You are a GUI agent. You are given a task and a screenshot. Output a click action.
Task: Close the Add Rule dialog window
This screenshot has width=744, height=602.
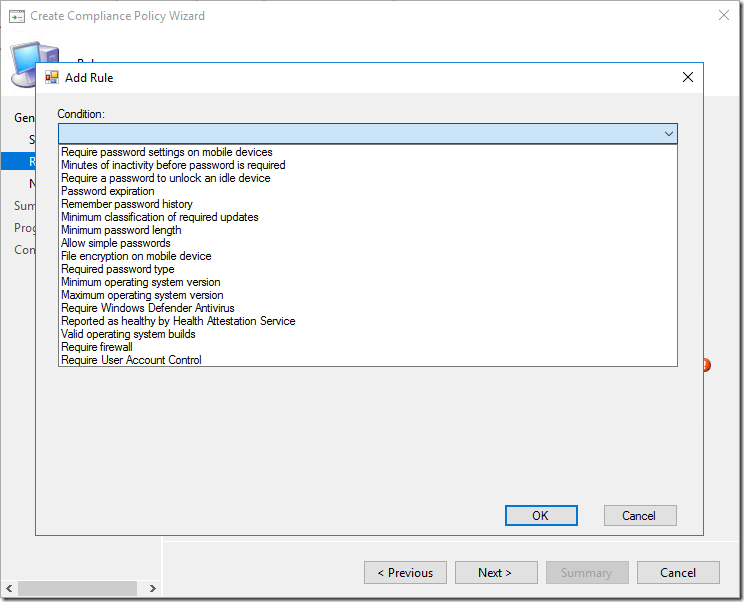pos(687,77)
